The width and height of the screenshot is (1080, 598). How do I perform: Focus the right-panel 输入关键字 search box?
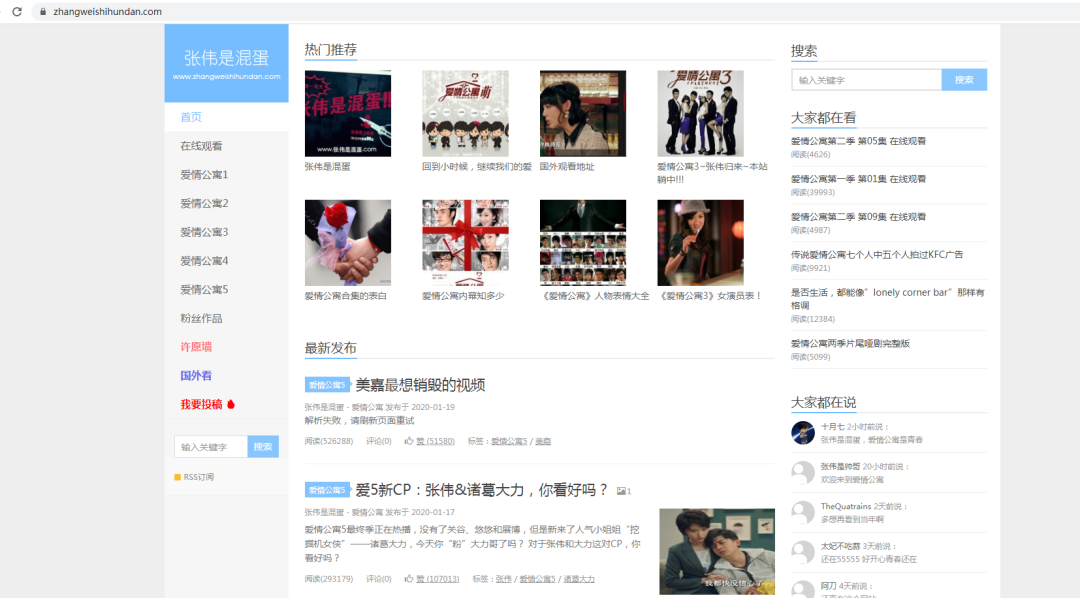click(x=866, y=80)
